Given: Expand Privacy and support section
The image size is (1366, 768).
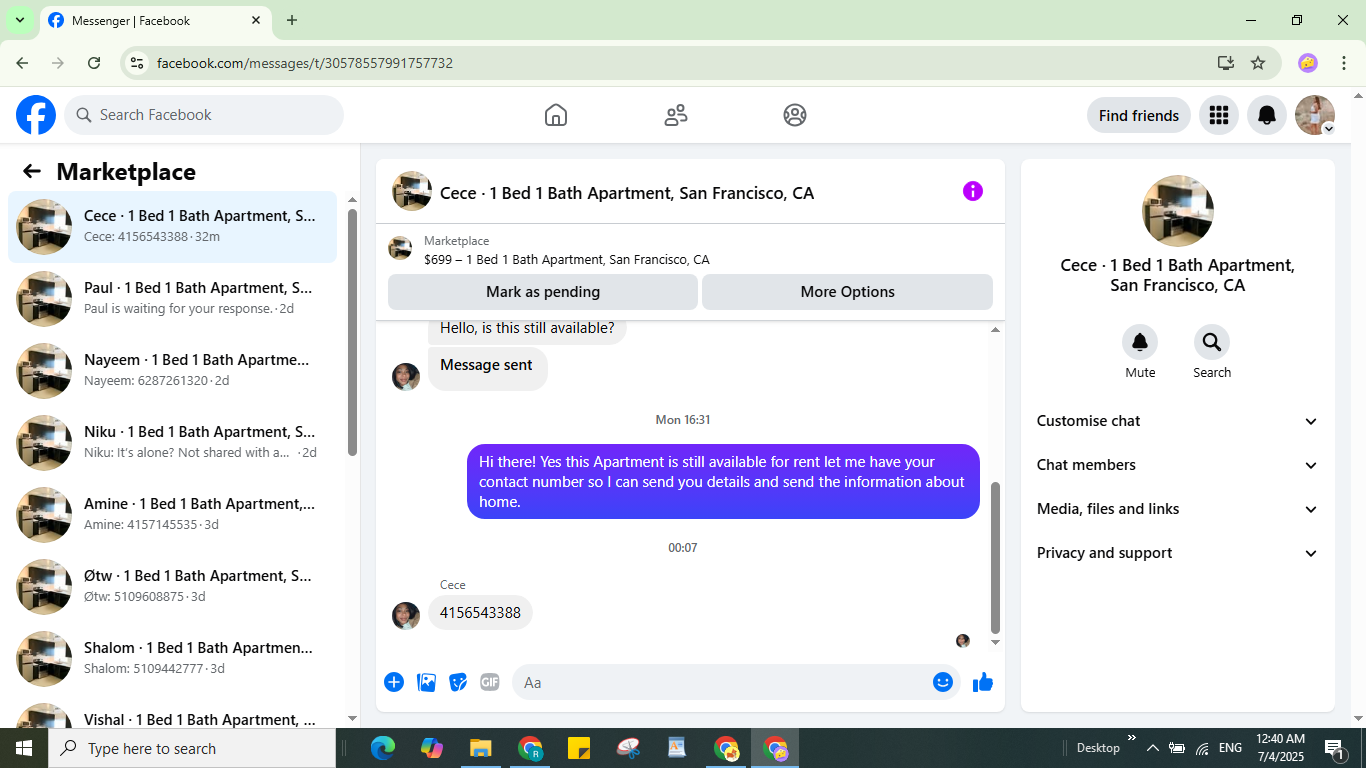Looking at the screenshot, I should (x=1177, y=553).
